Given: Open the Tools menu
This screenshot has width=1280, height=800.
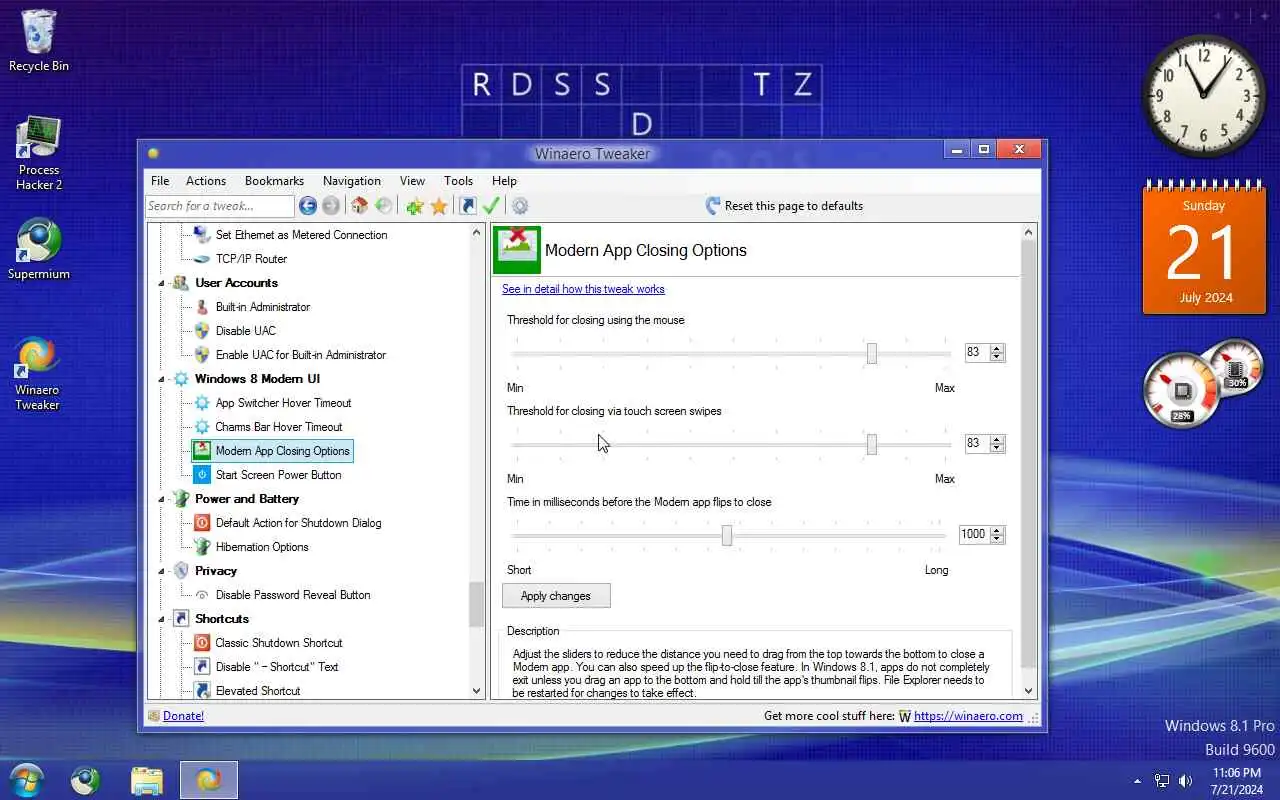Looking at the screenshot, I should [458, 181].
